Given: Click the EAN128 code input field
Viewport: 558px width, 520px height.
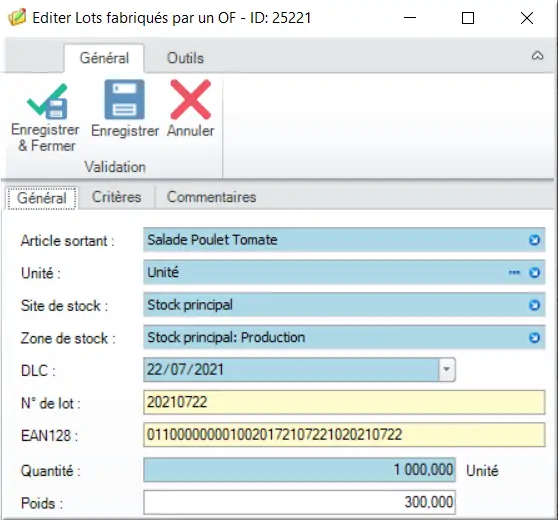Looking at the screenshot, I should click(x=344, y=435).
